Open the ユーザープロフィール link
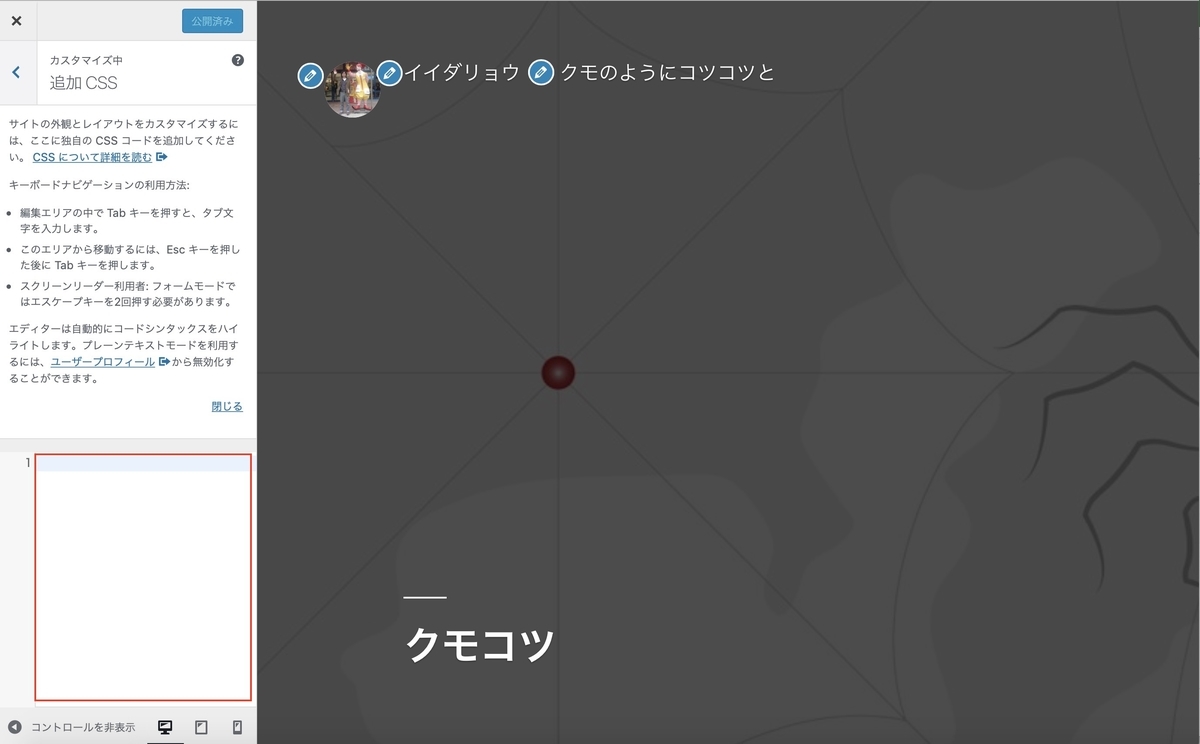The image size is (1200, 744). [x=102, y=361]
